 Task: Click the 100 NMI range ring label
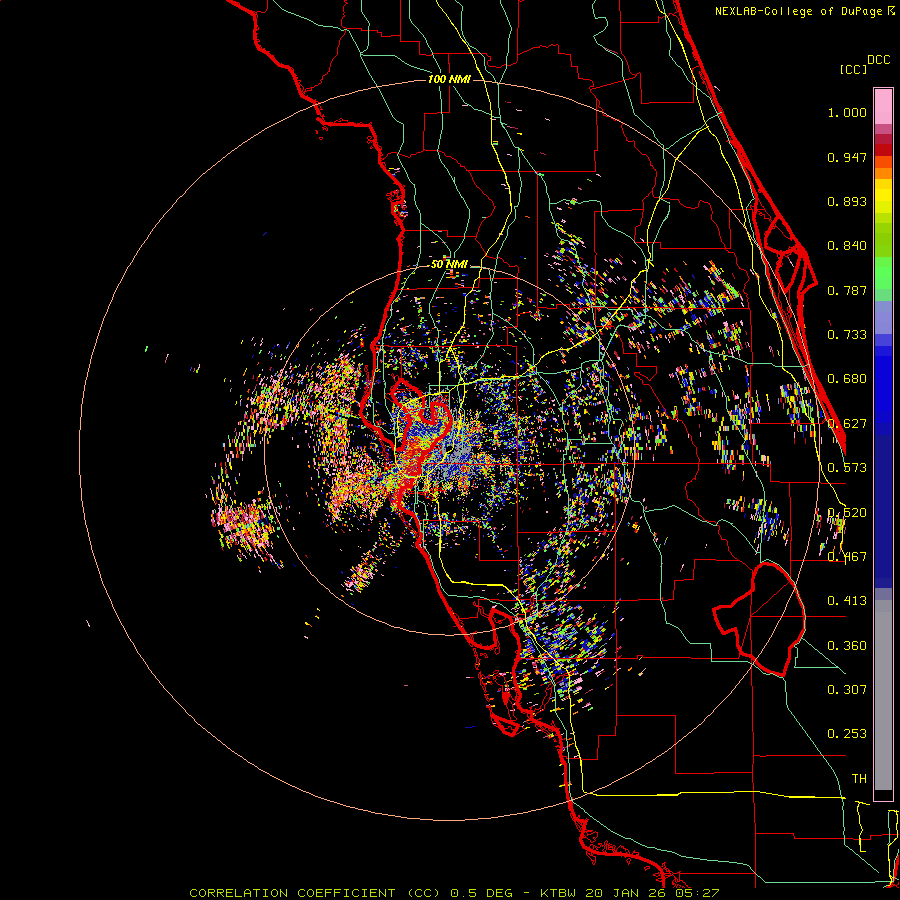point(449,79)
